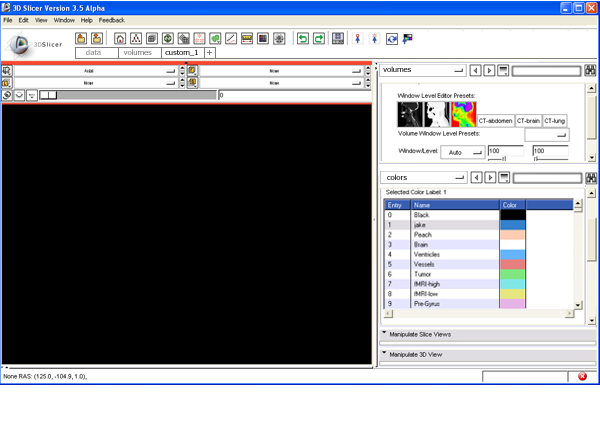Apply the CT-abdomen preset
The image size is (600, 432).
click(x=496, y=121)
